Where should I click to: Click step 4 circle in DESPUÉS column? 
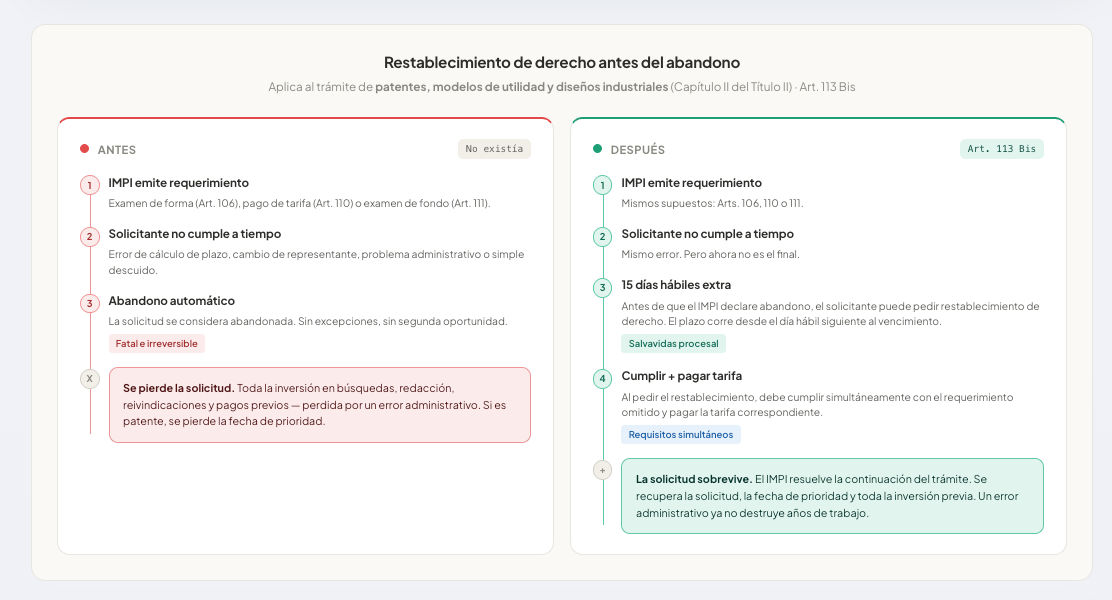[x=602, y=378]
